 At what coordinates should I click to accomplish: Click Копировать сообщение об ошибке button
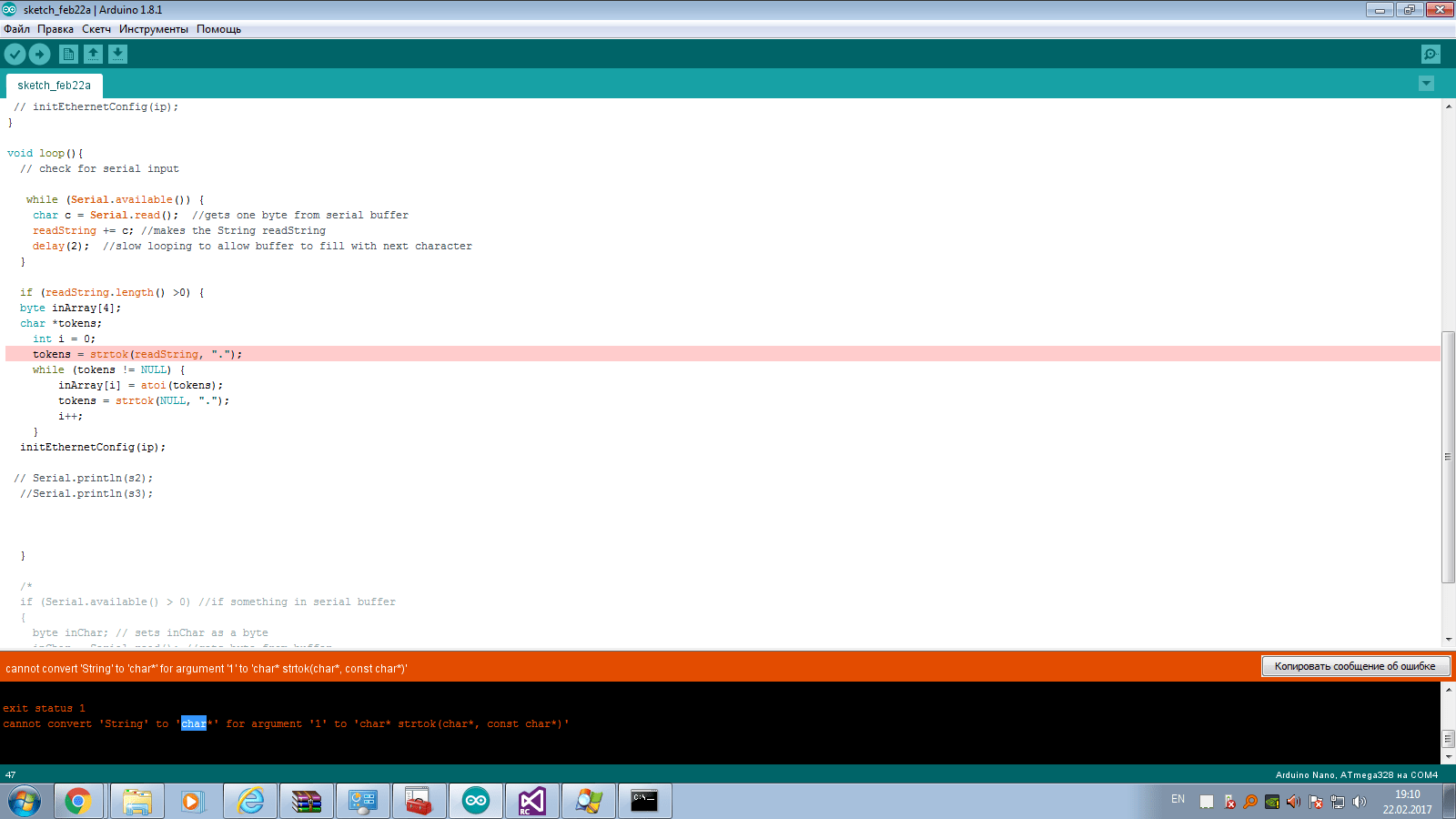click(x=1355, y=665)
